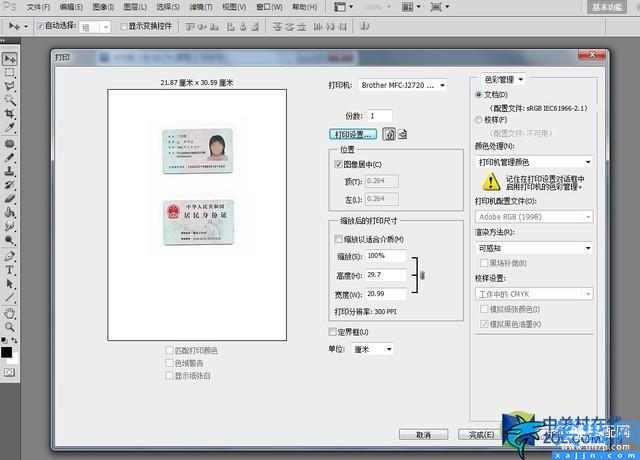Select the Spot Healing Brush tool
The image size is (640, 460).
coord(9,144)
